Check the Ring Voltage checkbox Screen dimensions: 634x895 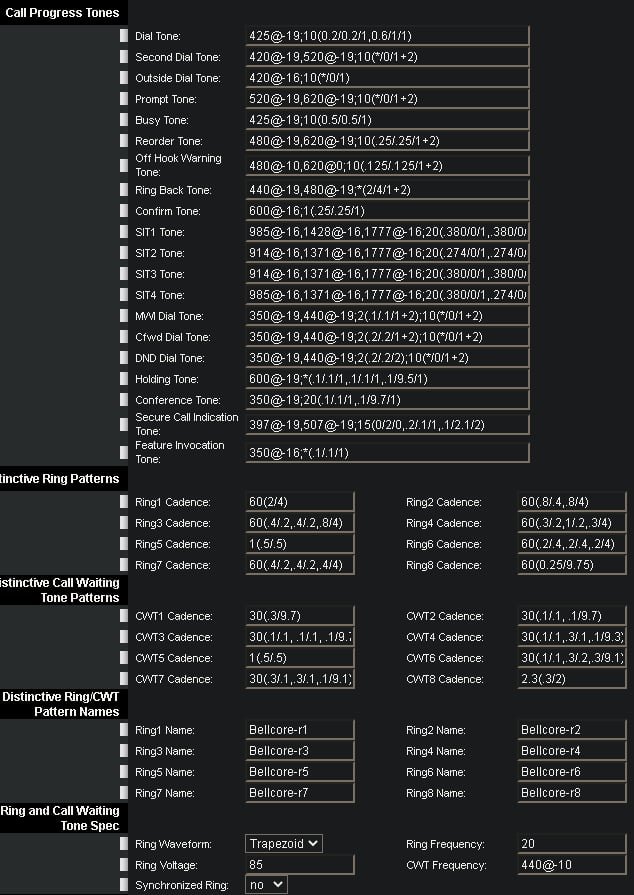[x=125, y=865]
